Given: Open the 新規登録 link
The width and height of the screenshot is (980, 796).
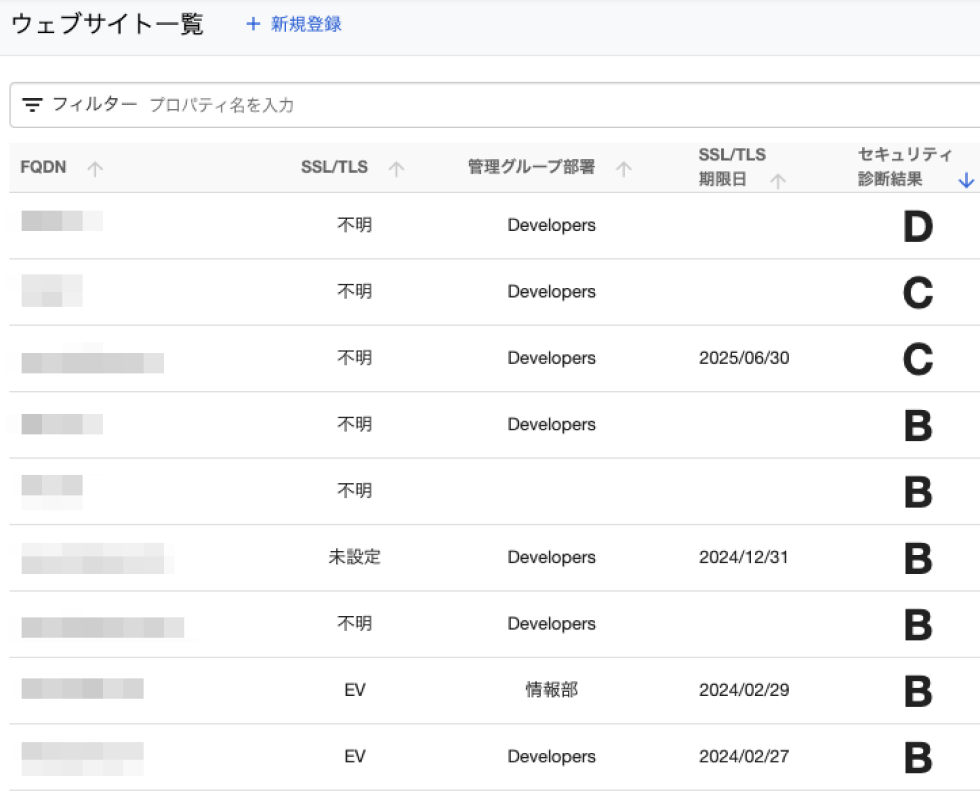Looking at the screenshot, I should point(306,24).
